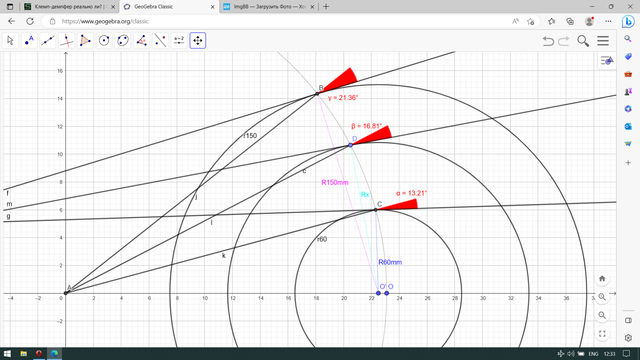Select the Perpendicular Line tool
The height and width of the screenshot is (360, 640).
point(67,40)
